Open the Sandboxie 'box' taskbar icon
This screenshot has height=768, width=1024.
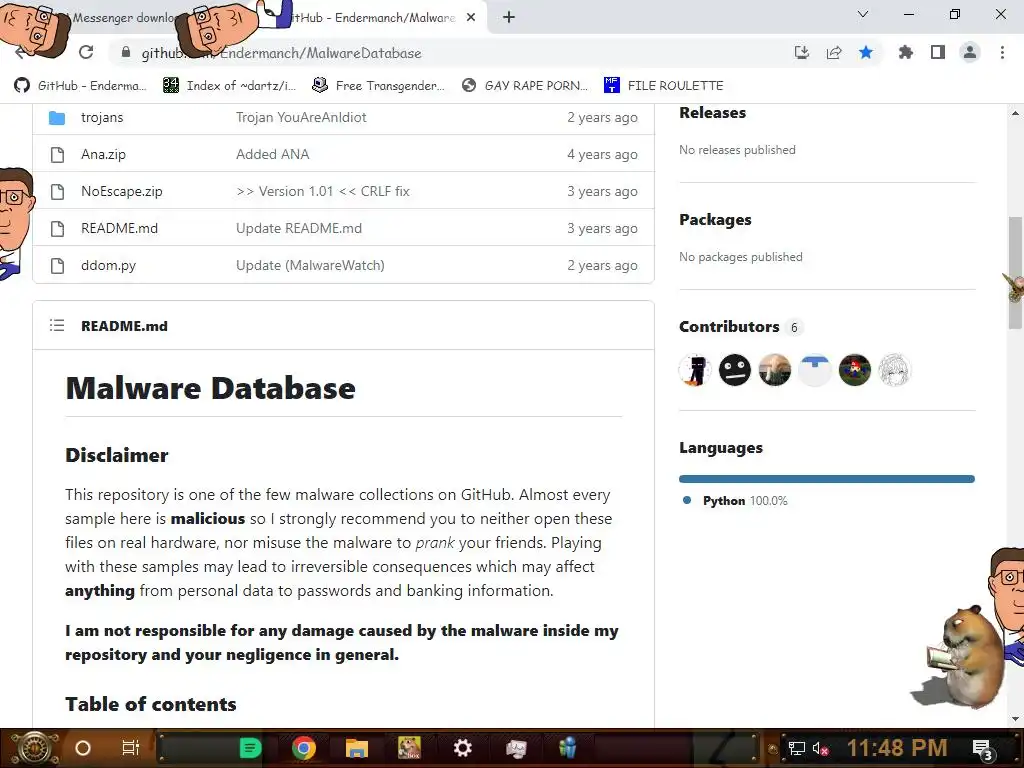pyautogui.click(x=409, y=748)
